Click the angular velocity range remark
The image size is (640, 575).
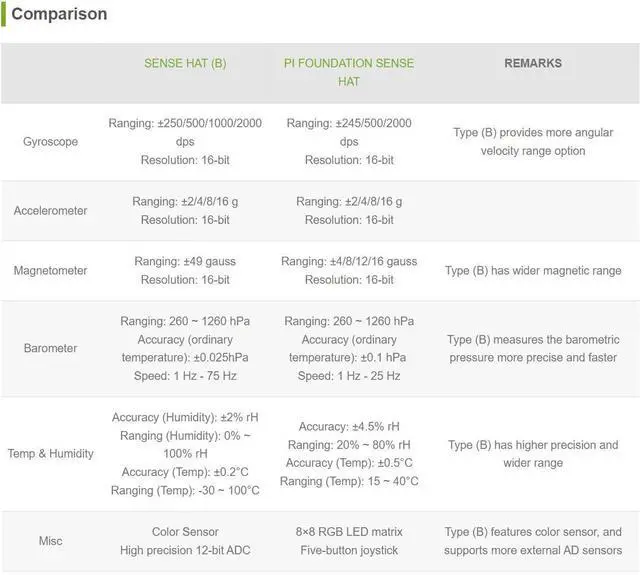pyautogui.click(x=533, y=142)
